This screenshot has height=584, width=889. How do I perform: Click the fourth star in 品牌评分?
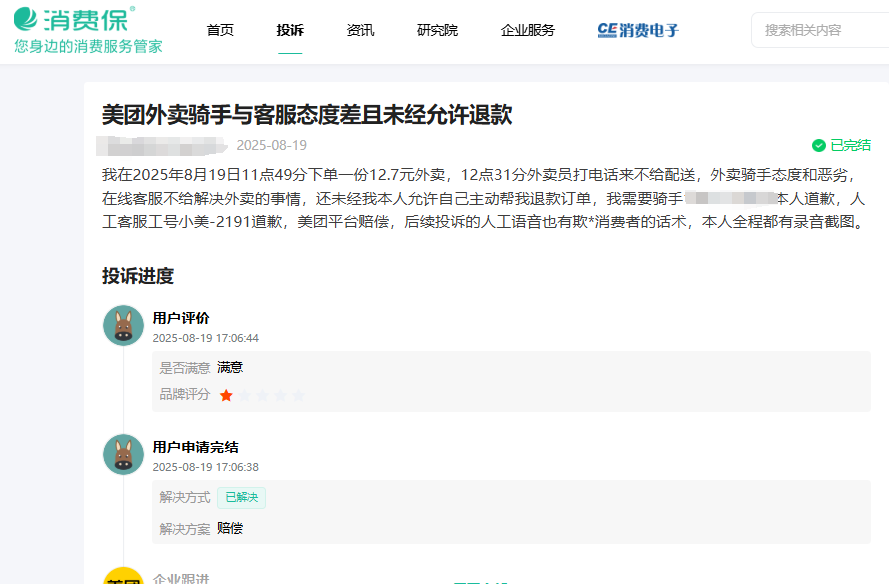[281, 395]
